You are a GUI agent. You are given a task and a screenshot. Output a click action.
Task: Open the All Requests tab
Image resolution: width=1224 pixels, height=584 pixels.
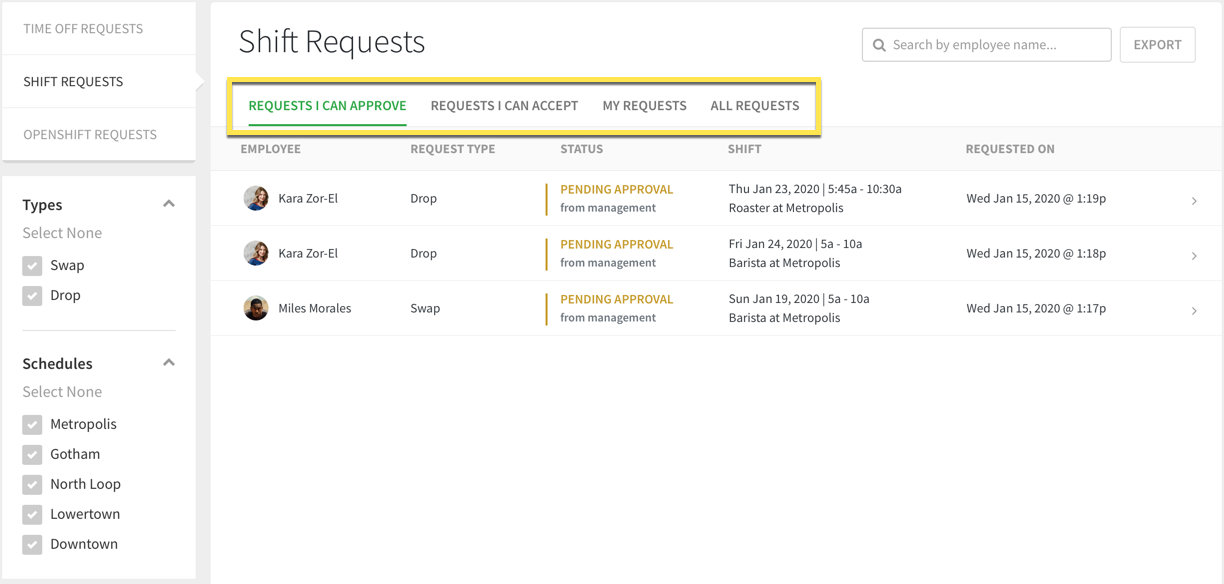click(755, 105)
